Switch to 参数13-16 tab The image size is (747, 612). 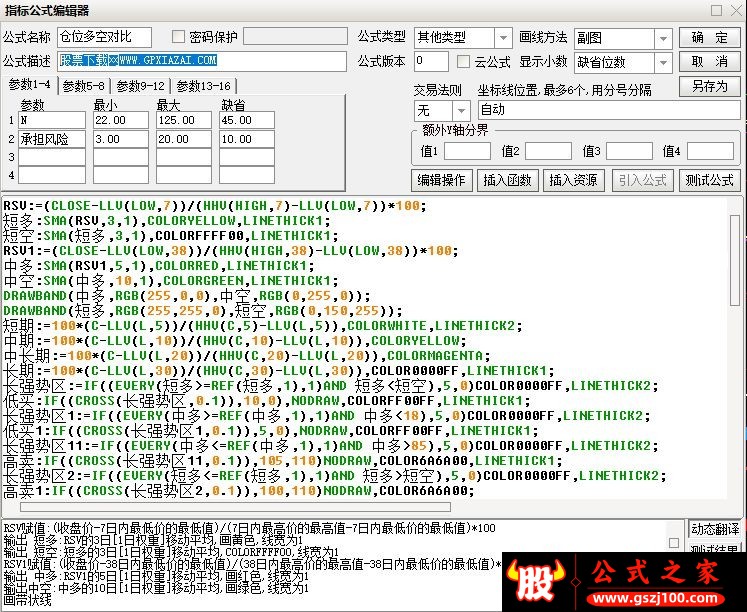(x=203, y=86)
